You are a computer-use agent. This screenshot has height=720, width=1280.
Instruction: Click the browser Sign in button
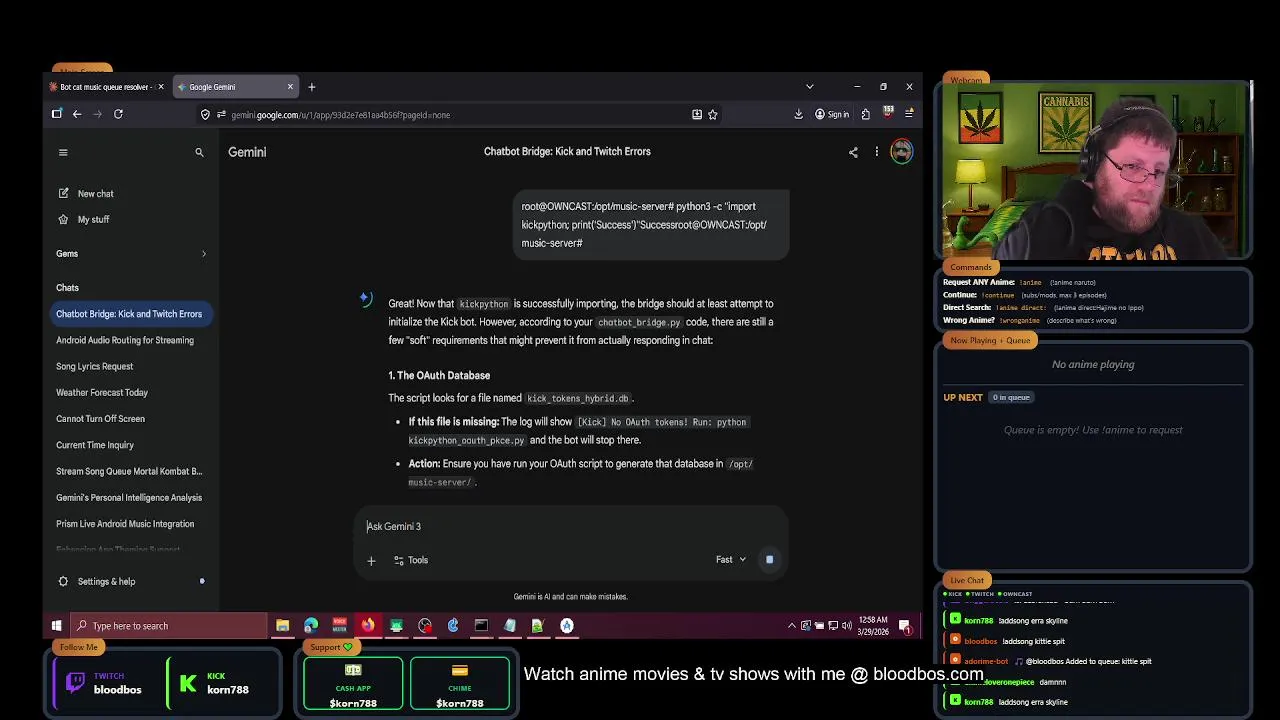click(x=832, y=114)
